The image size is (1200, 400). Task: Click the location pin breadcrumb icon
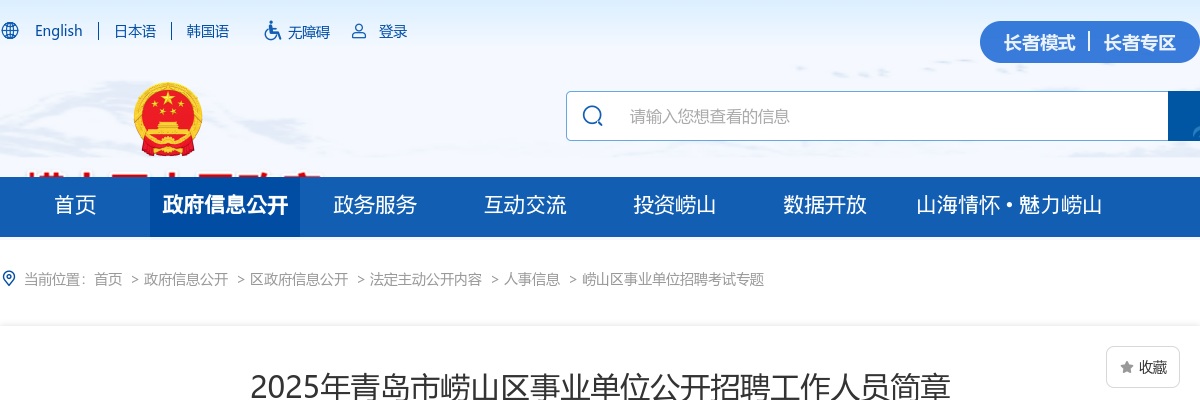10,279
